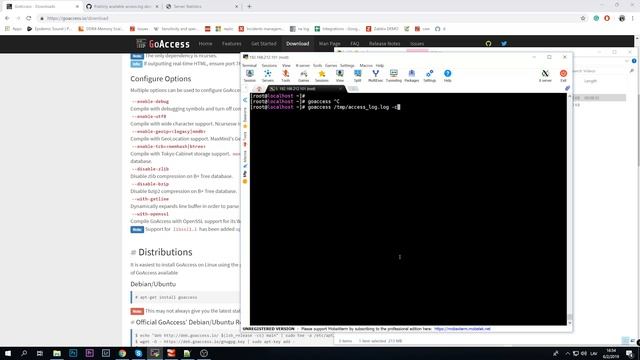The image size is (640, 360).
Task: Switch to the GitHub access log browser tab
Action: (122, 7)
